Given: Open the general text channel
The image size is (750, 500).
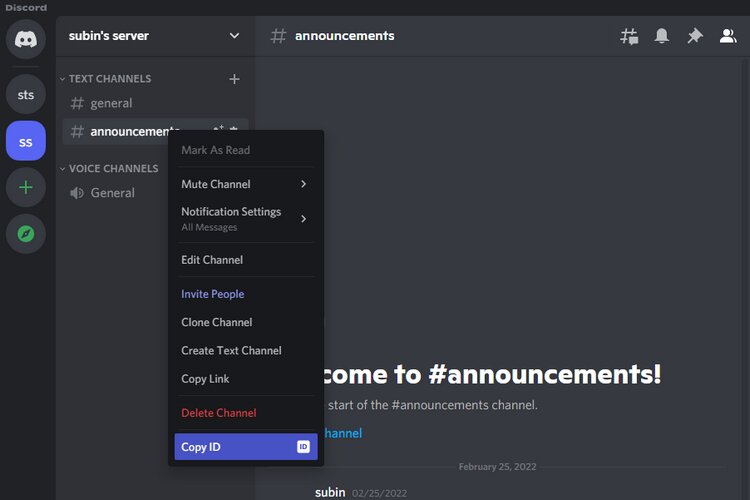Looking at the screenshot, I should (x=155, y=103).
